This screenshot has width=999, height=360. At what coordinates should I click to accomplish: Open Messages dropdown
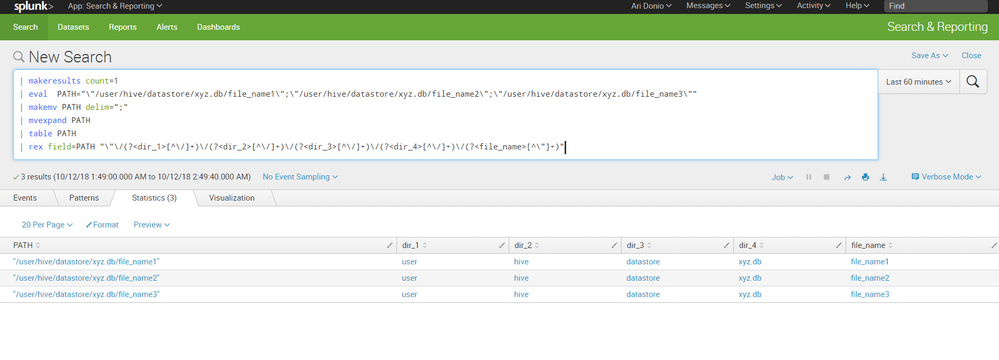click(x=708, y=6)
